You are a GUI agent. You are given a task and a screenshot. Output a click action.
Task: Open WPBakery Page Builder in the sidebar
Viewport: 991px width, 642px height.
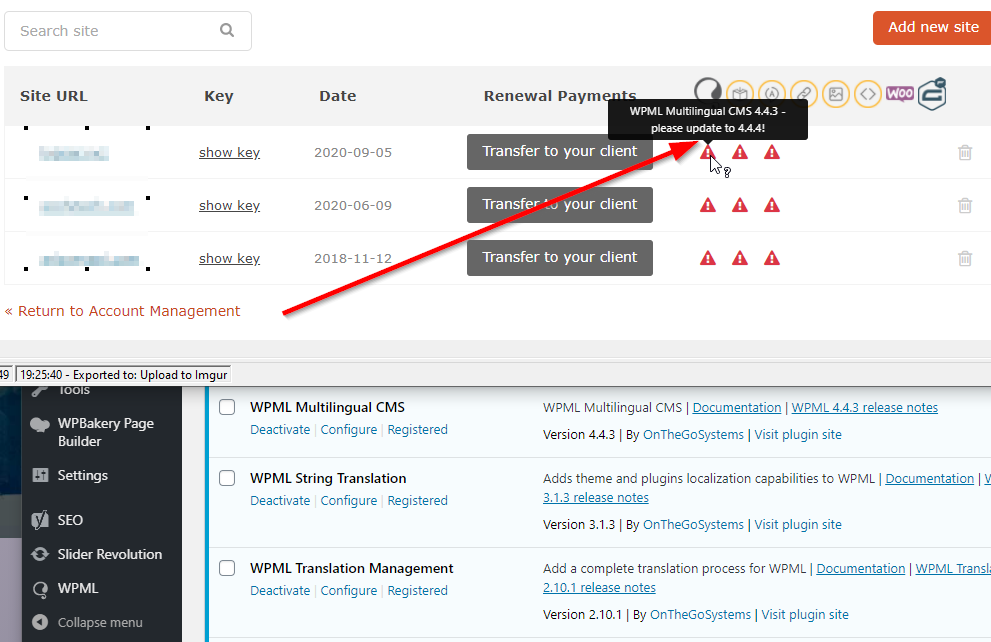click(x=102, y=432)
